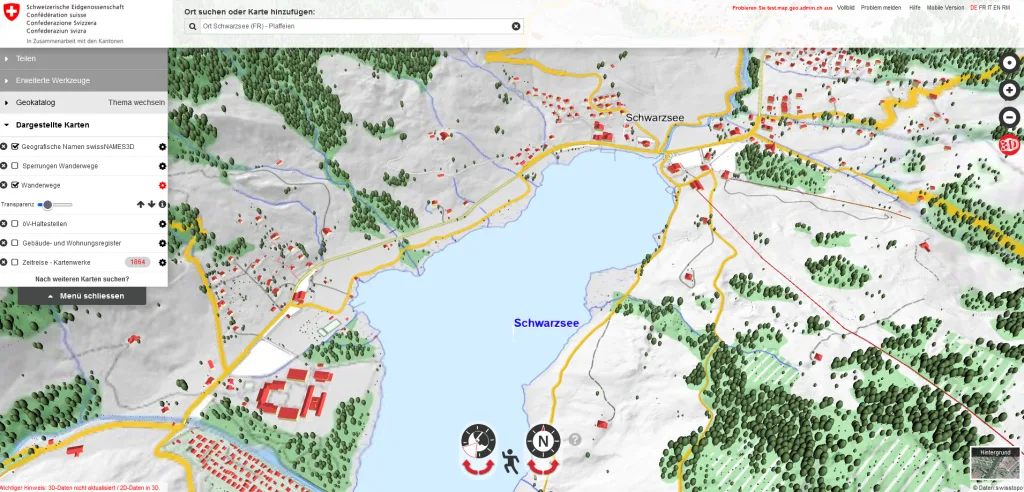Screen dimensions: 1024x492
Task: Click Thema wechseln to change topic
Action: click(136, 103)
